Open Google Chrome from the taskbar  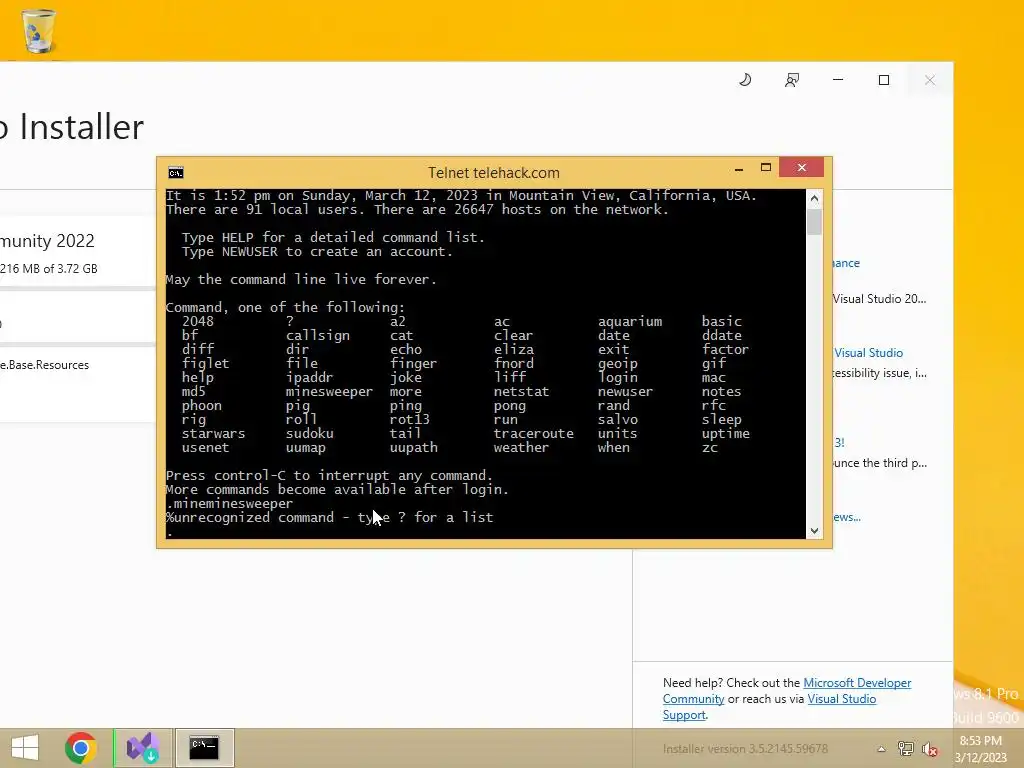(81, 748)
